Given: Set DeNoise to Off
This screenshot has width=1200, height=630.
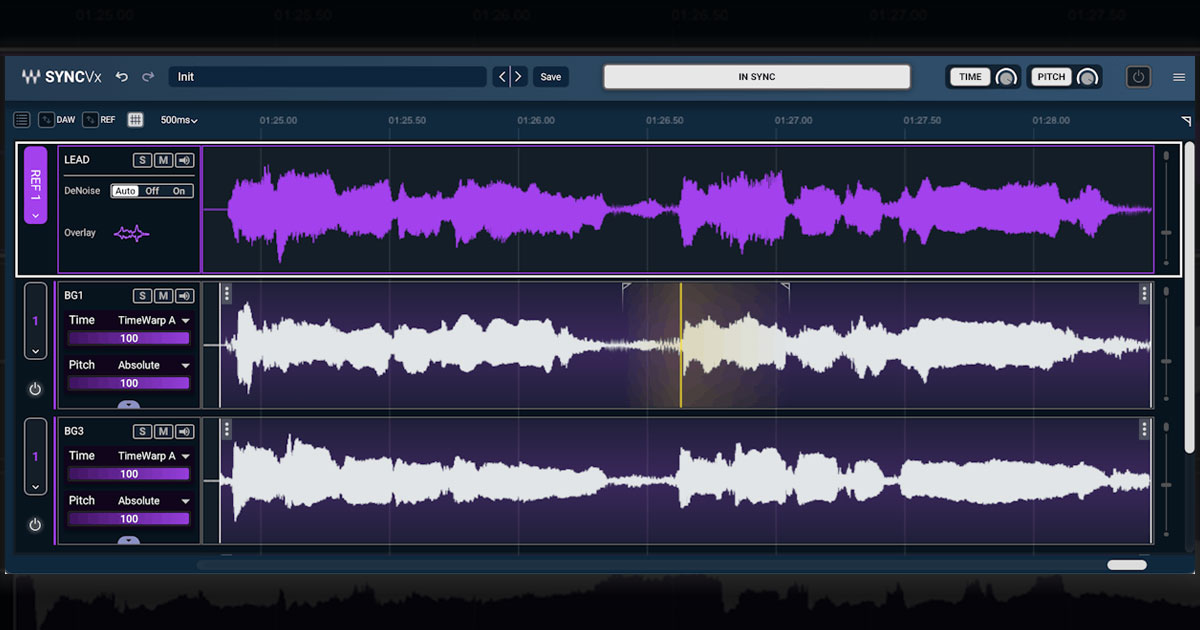Looking at the screenshot, I should click(152, 191).
